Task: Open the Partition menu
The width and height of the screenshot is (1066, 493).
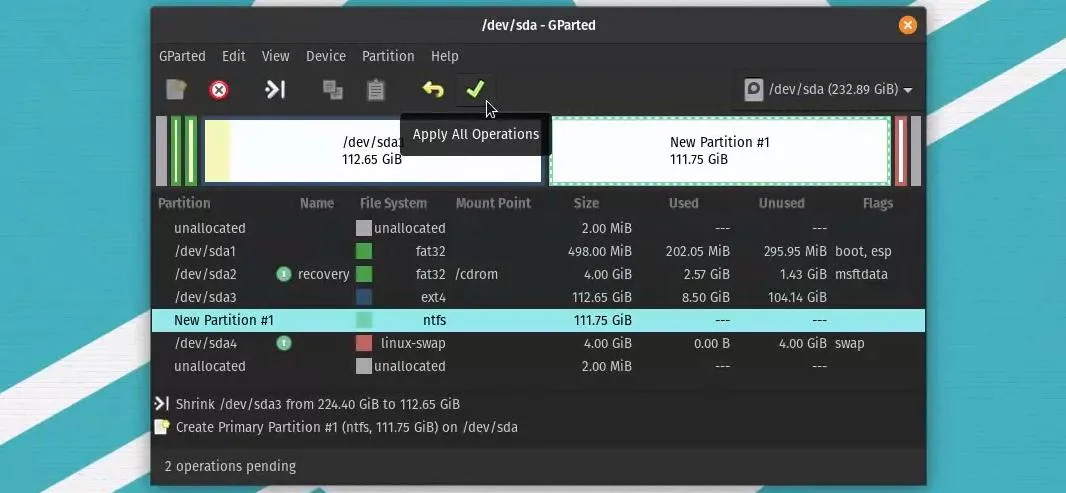Action: 388,56
